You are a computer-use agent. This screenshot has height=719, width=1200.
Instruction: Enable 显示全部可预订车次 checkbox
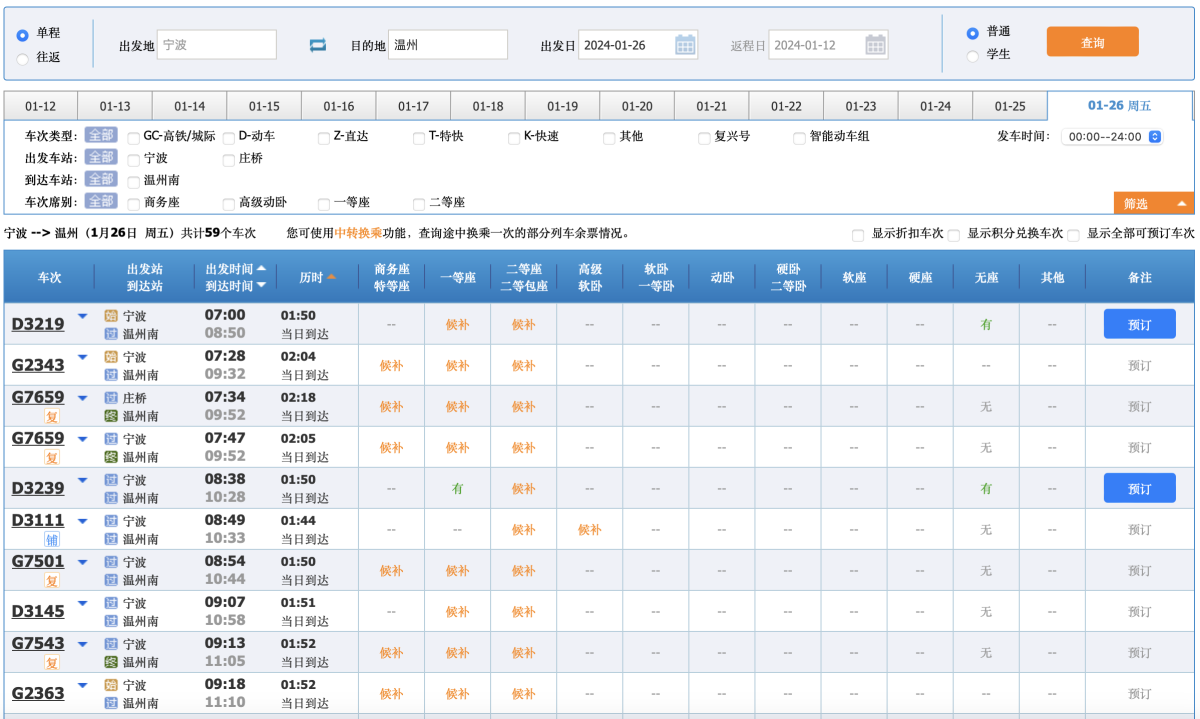point(1073,234)
